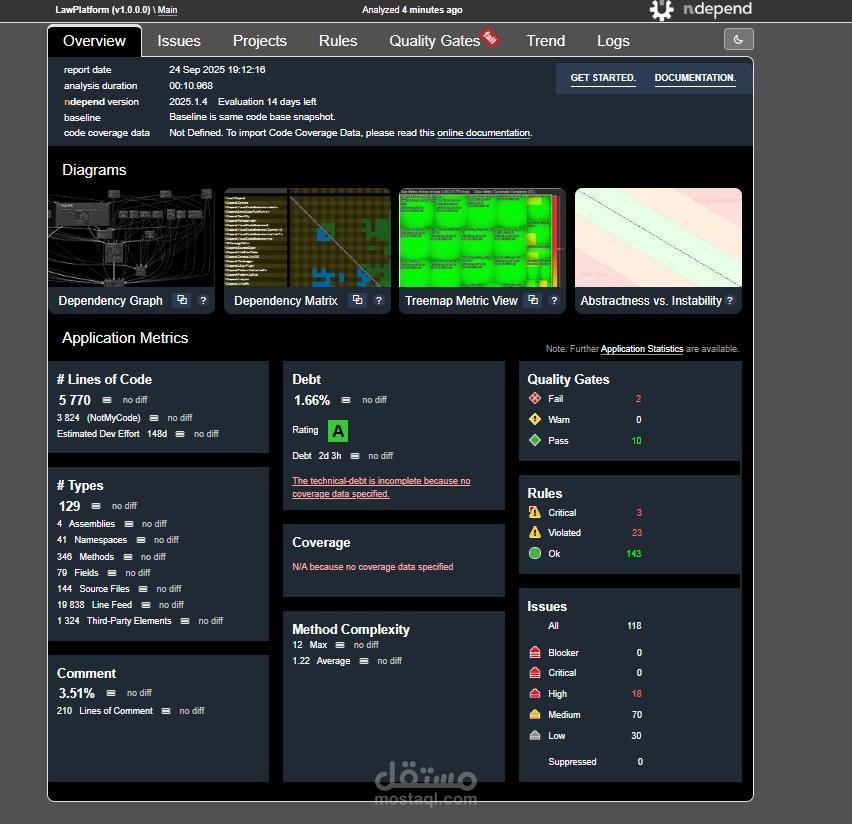Click the equals diff icon beside 3.51%

111,693
